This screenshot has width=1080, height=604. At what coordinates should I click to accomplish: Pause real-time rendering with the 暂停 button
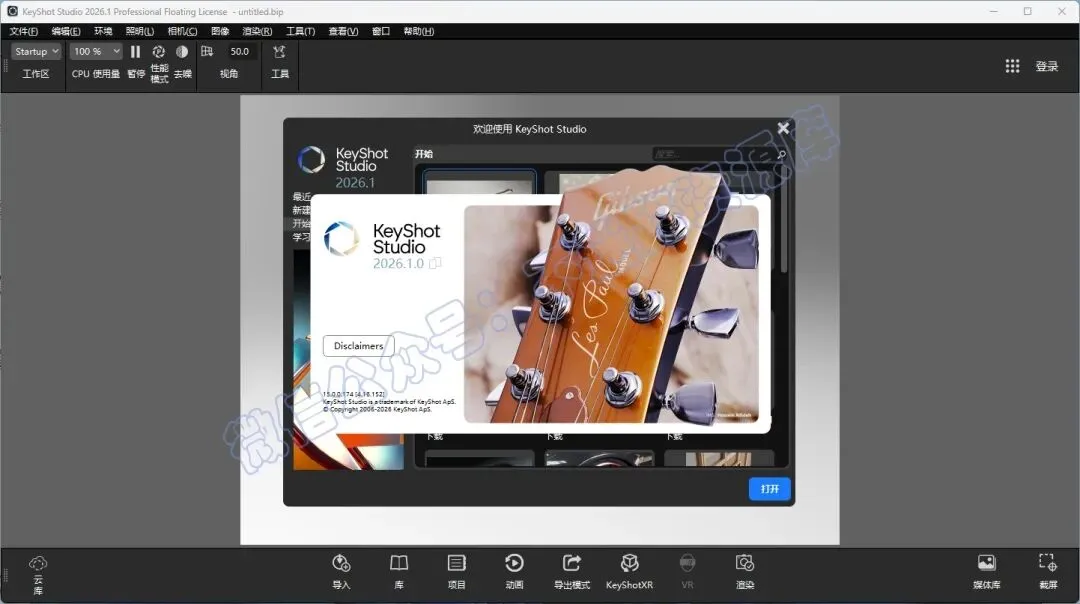pyautogui.click(x=136, y=52)
